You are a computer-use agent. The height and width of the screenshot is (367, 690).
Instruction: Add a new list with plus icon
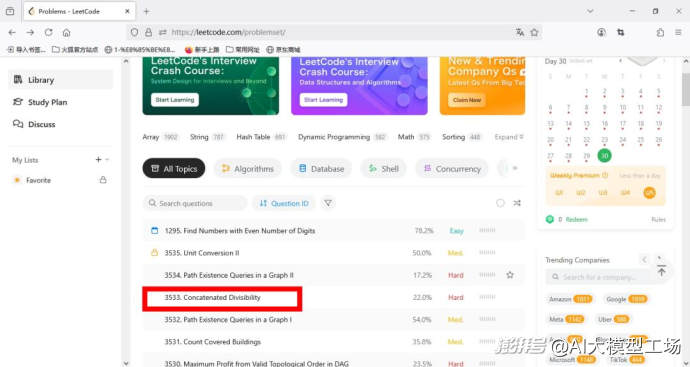click(99, 160)
